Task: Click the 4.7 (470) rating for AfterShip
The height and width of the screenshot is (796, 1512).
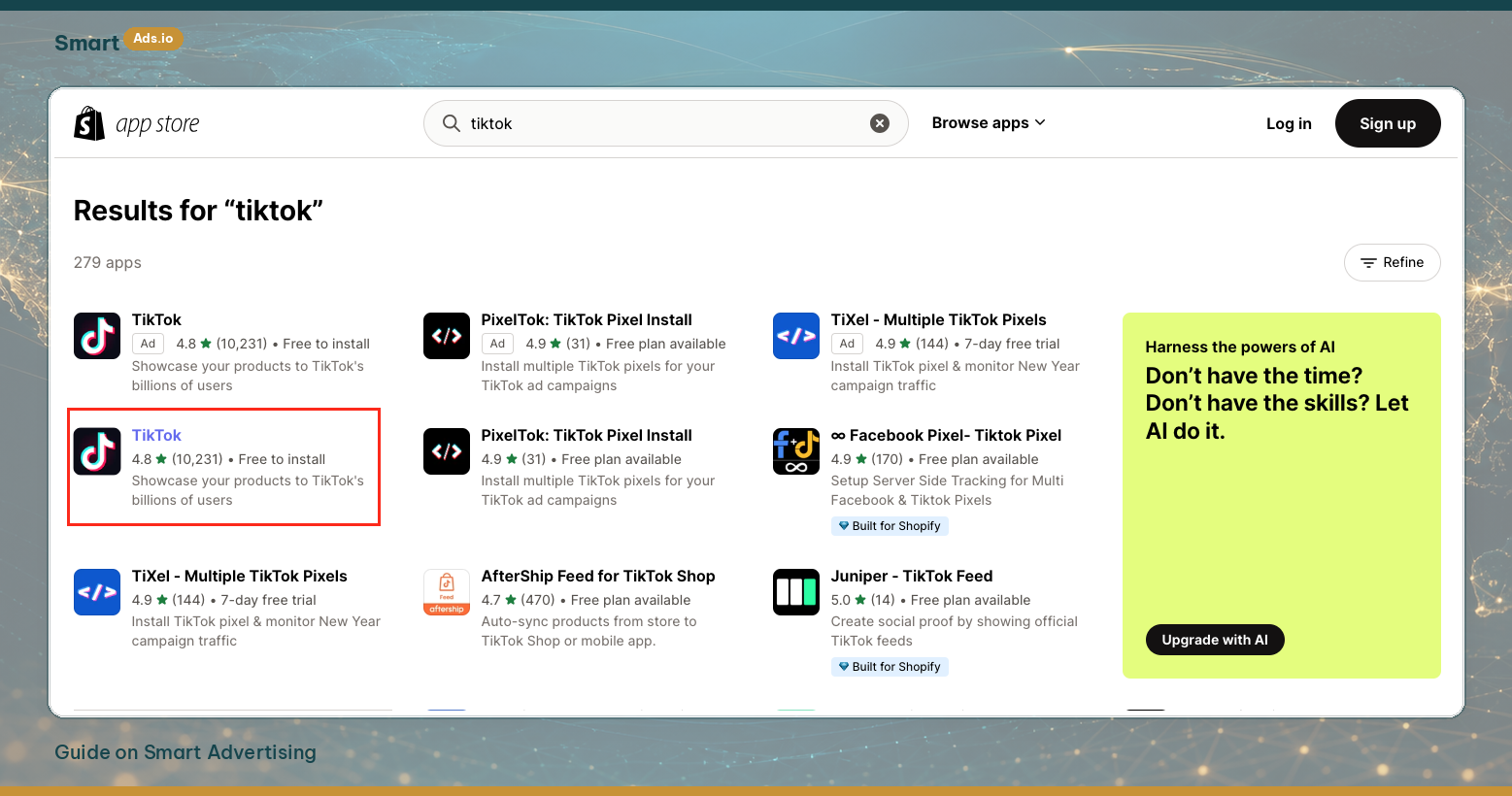Action: click(x=519, y=600)
